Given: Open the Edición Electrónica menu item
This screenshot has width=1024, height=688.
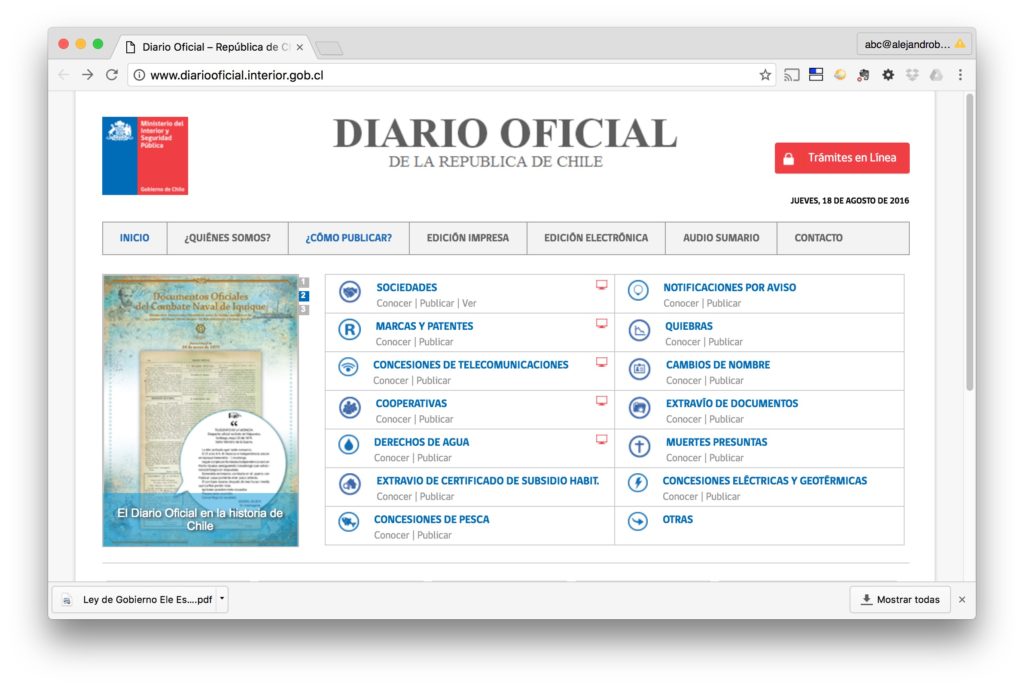Looking at the screenshot, I should tap(596, 238).
